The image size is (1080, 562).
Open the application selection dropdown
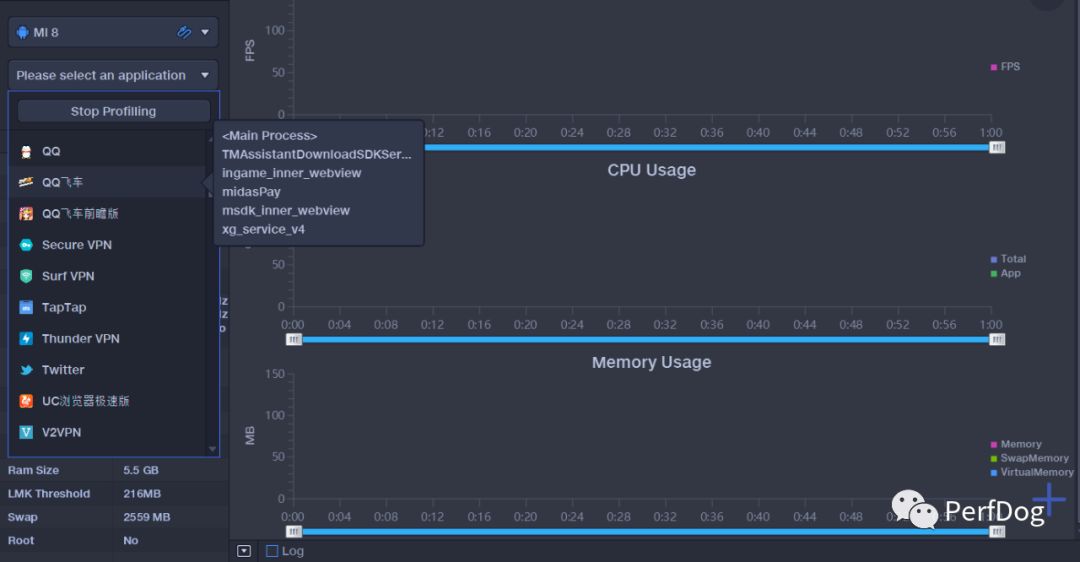click(x=113, y=75)
